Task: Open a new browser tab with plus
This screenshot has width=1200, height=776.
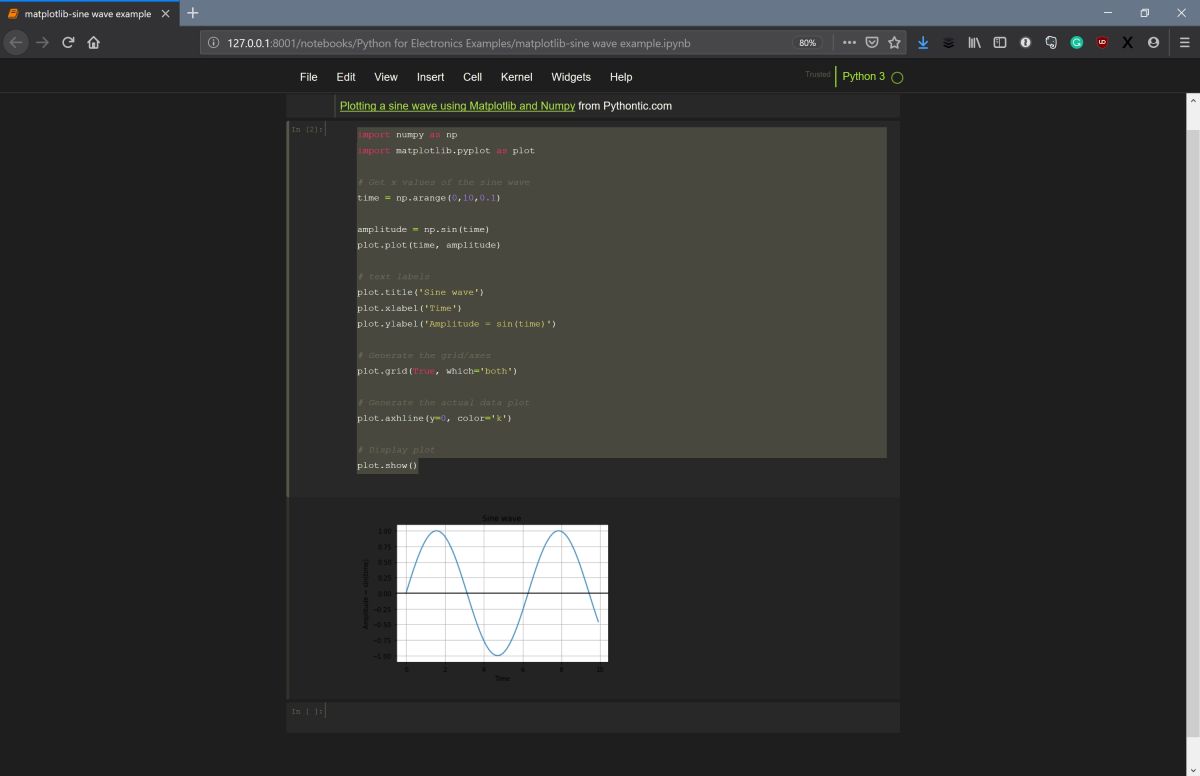Action: pos(193,13)
